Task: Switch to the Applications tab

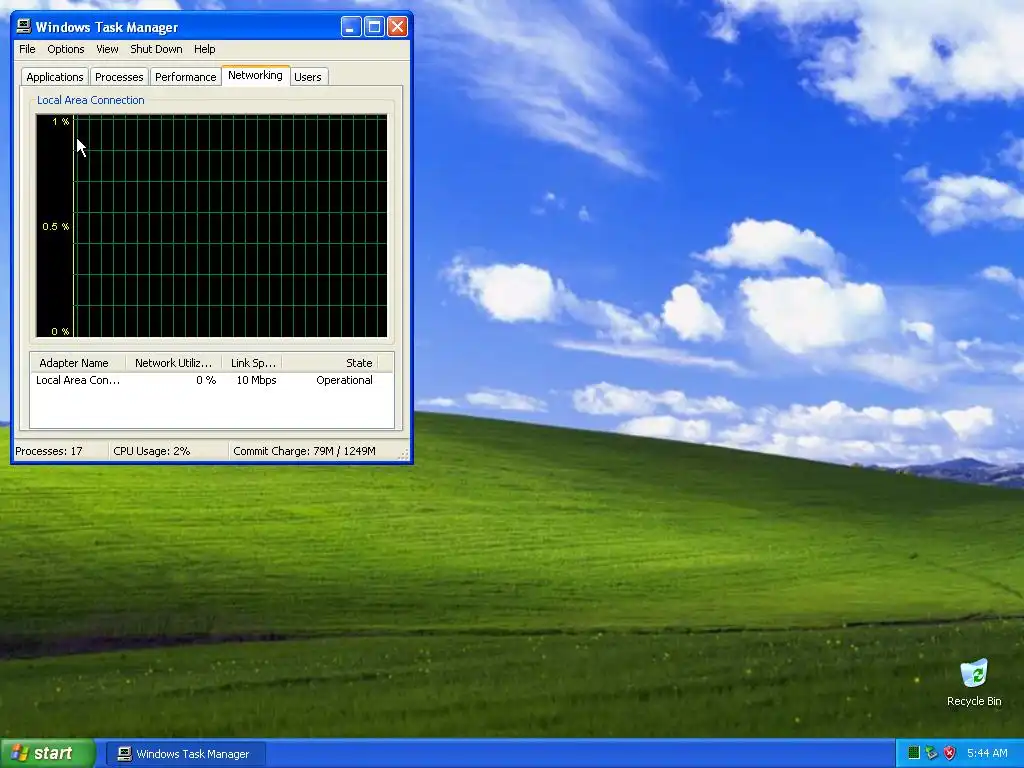Action: [x=55, y=77]
